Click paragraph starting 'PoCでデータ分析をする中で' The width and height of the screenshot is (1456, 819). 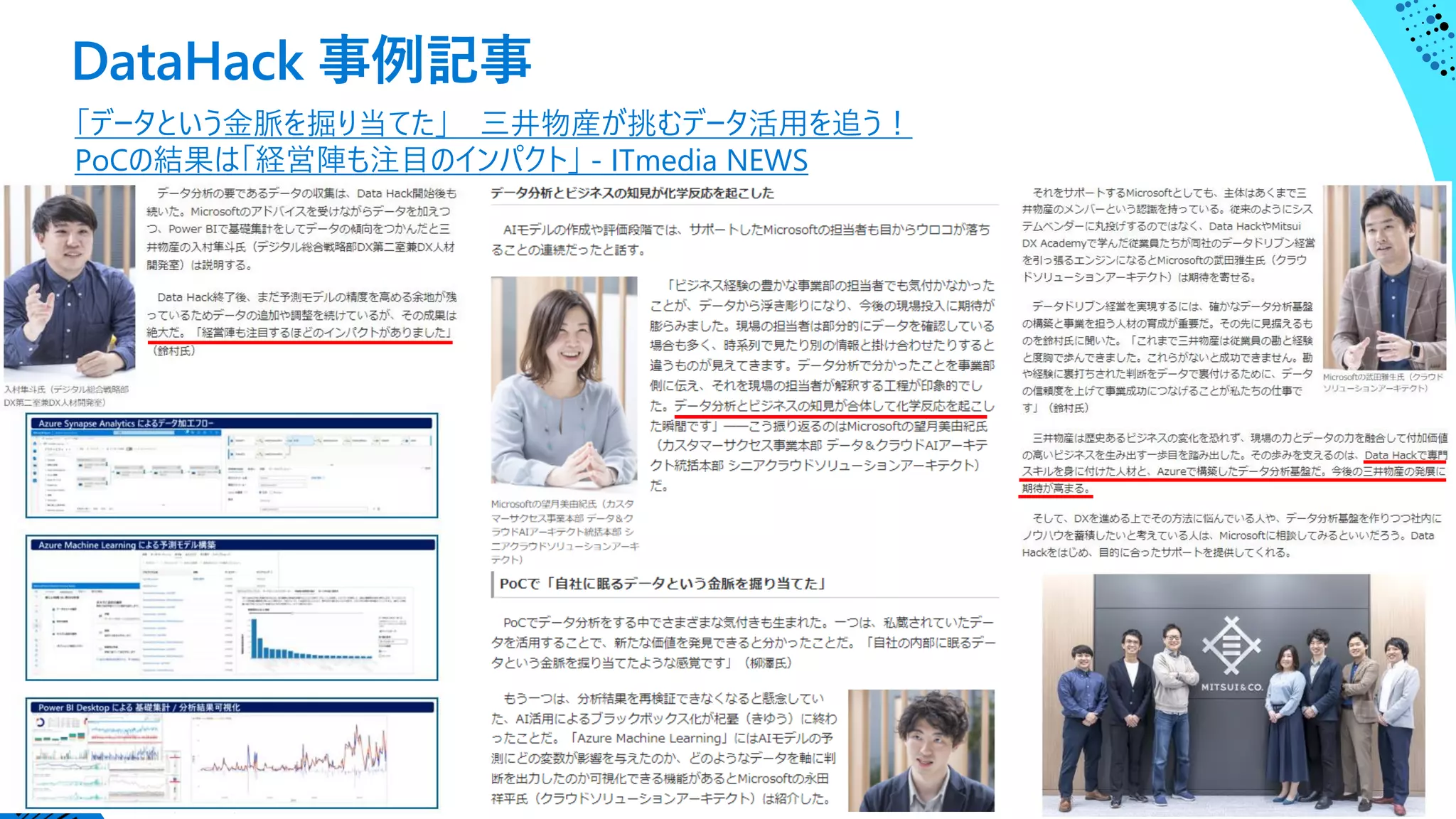[x=743, y=643]
